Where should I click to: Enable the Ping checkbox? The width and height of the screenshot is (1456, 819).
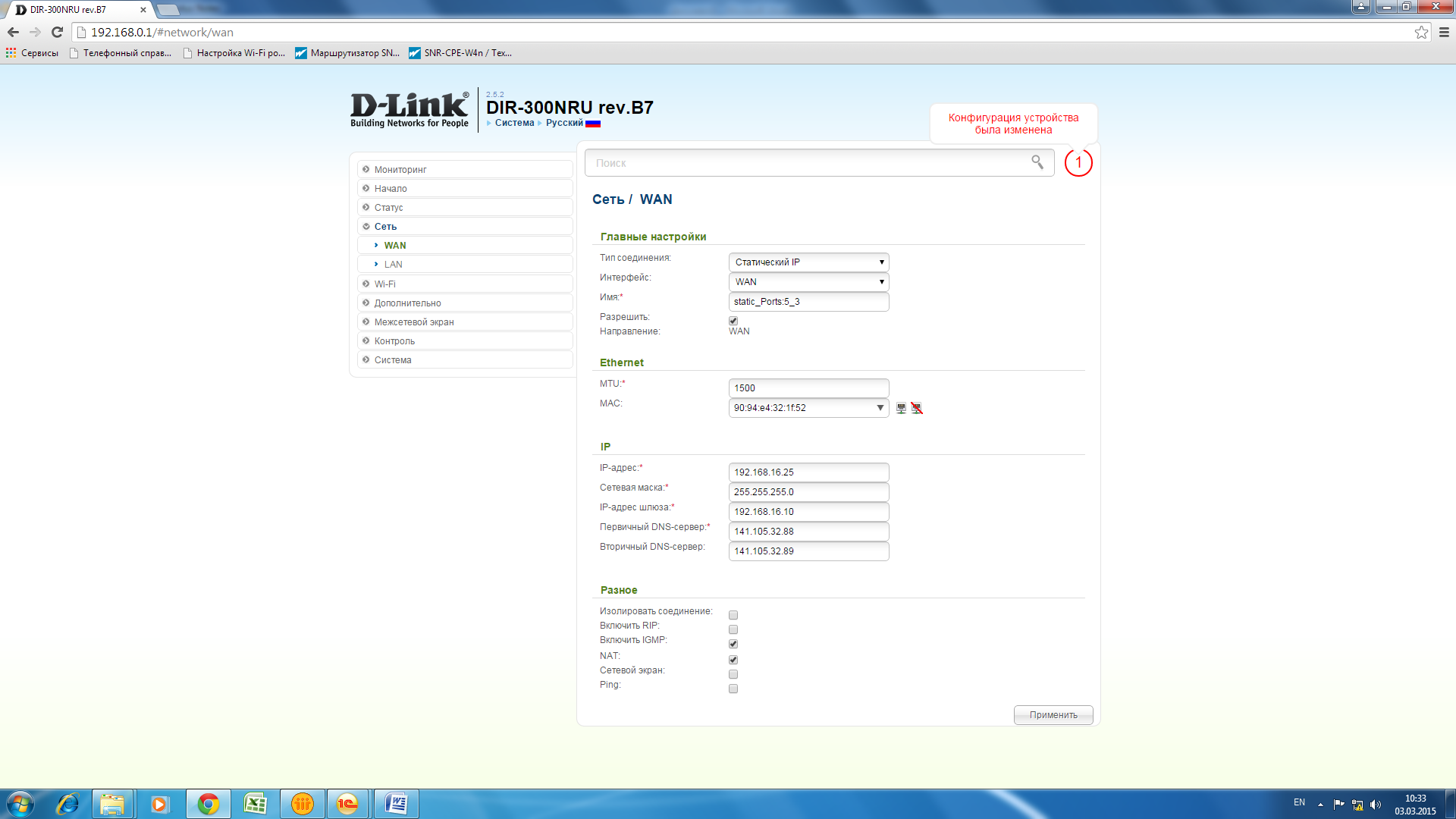(733, 689)
